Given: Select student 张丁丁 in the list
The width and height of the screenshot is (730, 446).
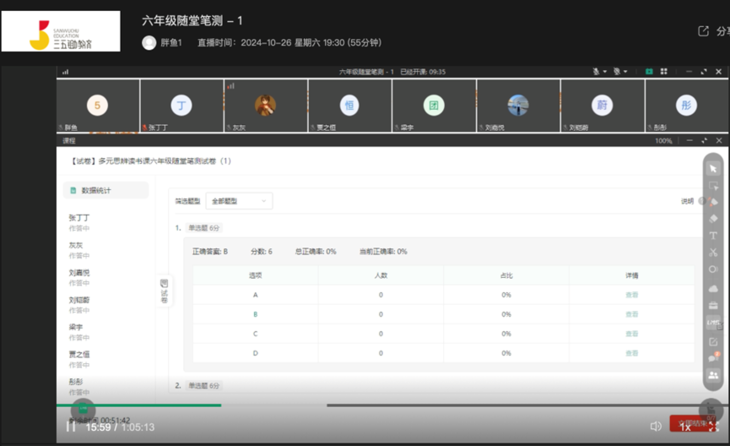Looking at the screenshot, I should (x=80, y=217).
